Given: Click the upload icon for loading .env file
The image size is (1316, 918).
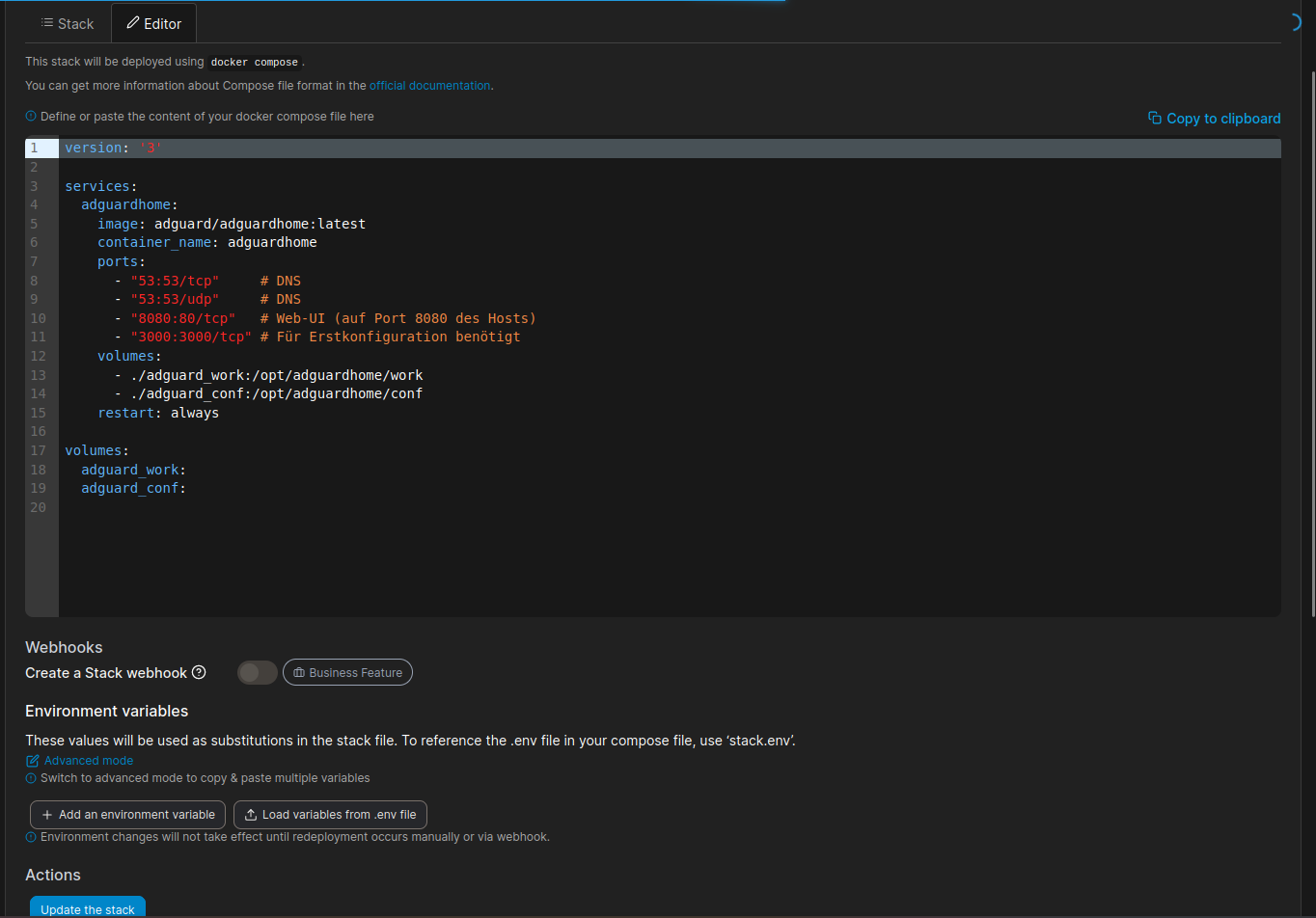Looking at the screenshot, I should click(250, 815).
